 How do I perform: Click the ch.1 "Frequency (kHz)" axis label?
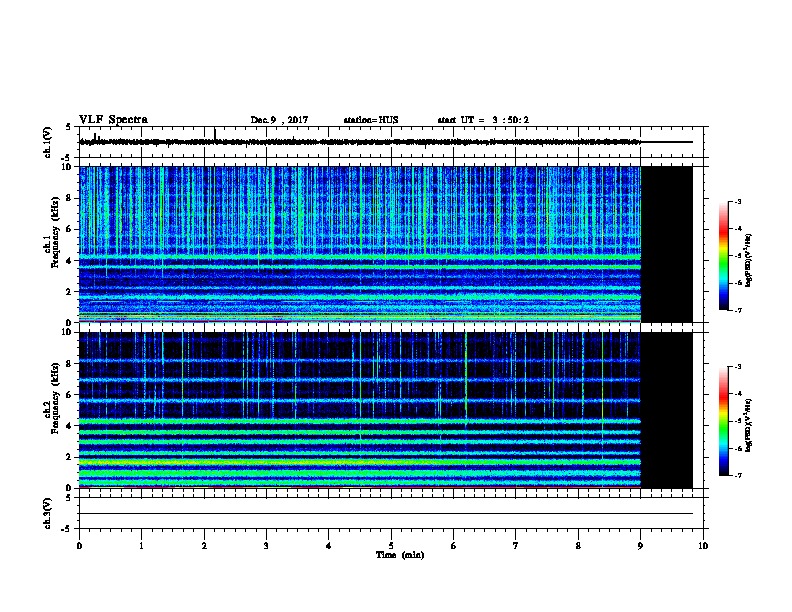point(56,232)
